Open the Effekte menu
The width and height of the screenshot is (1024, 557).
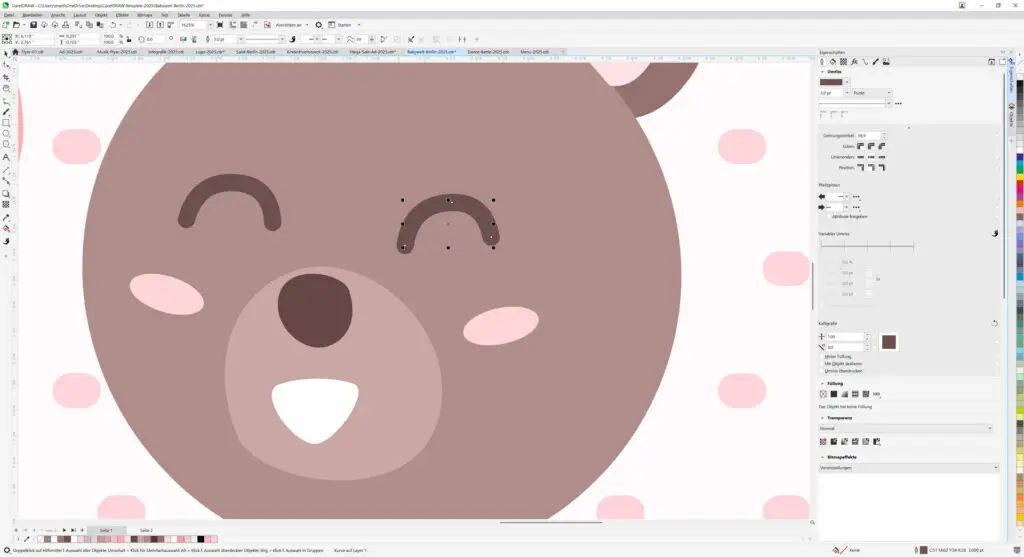pos(122,14)
